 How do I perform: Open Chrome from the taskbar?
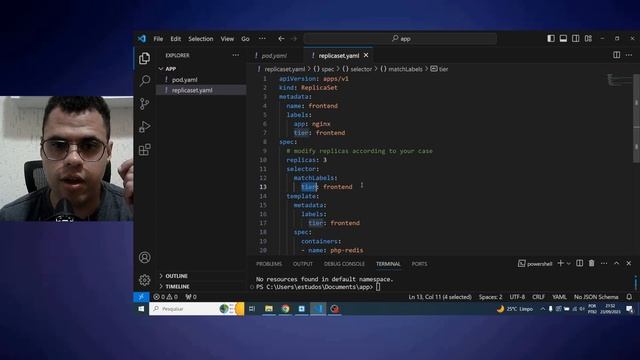285,309
